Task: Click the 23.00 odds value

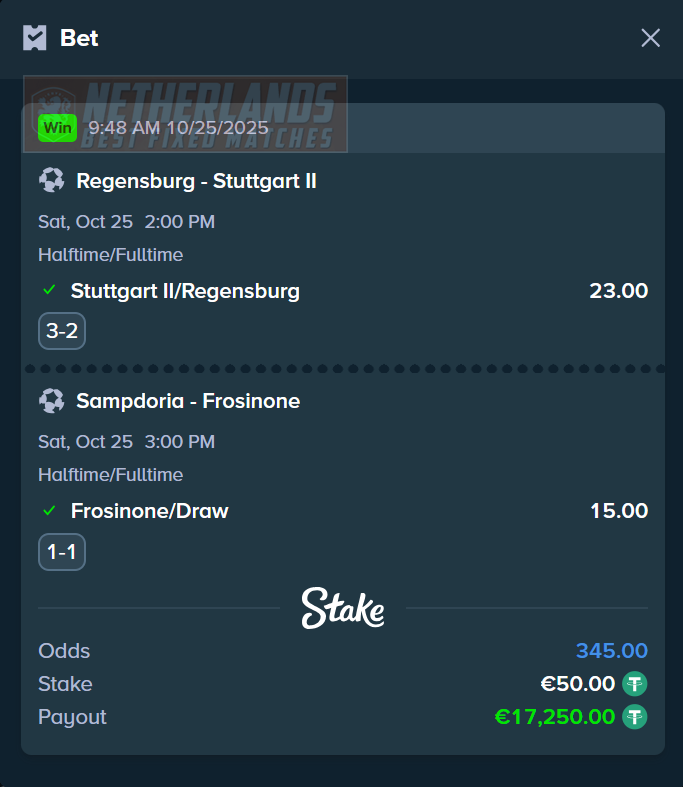Action: tap(618, 291)
